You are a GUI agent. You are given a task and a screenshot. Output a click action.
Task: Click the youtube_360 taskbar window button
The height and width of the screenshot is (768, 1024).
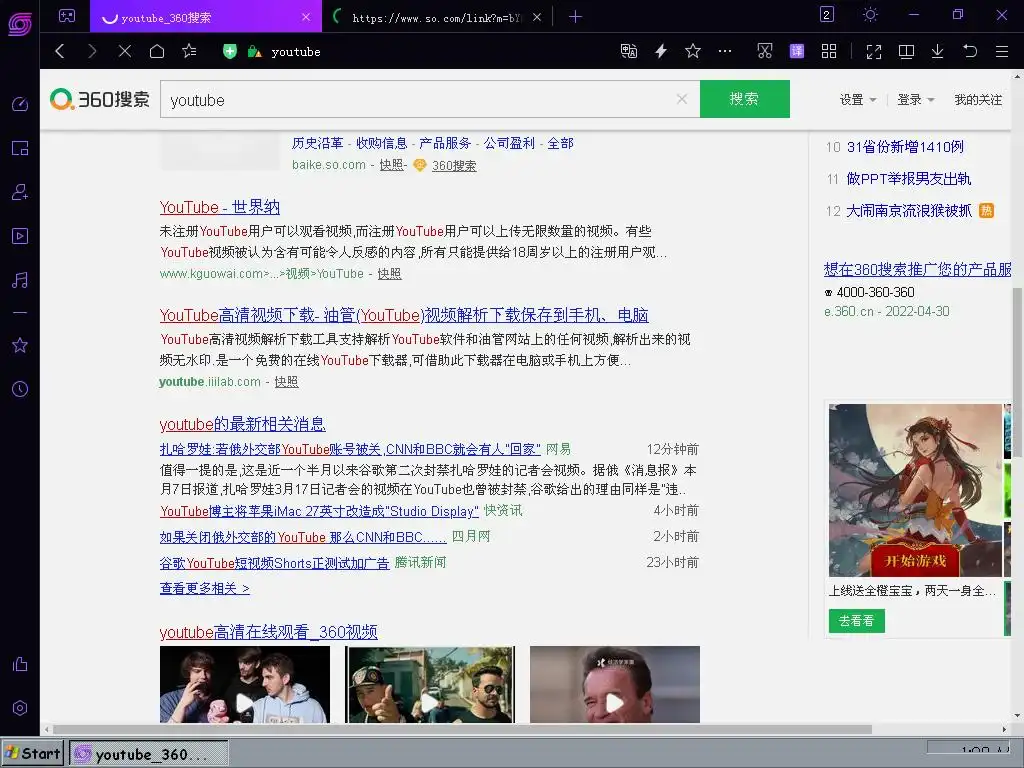149,754
